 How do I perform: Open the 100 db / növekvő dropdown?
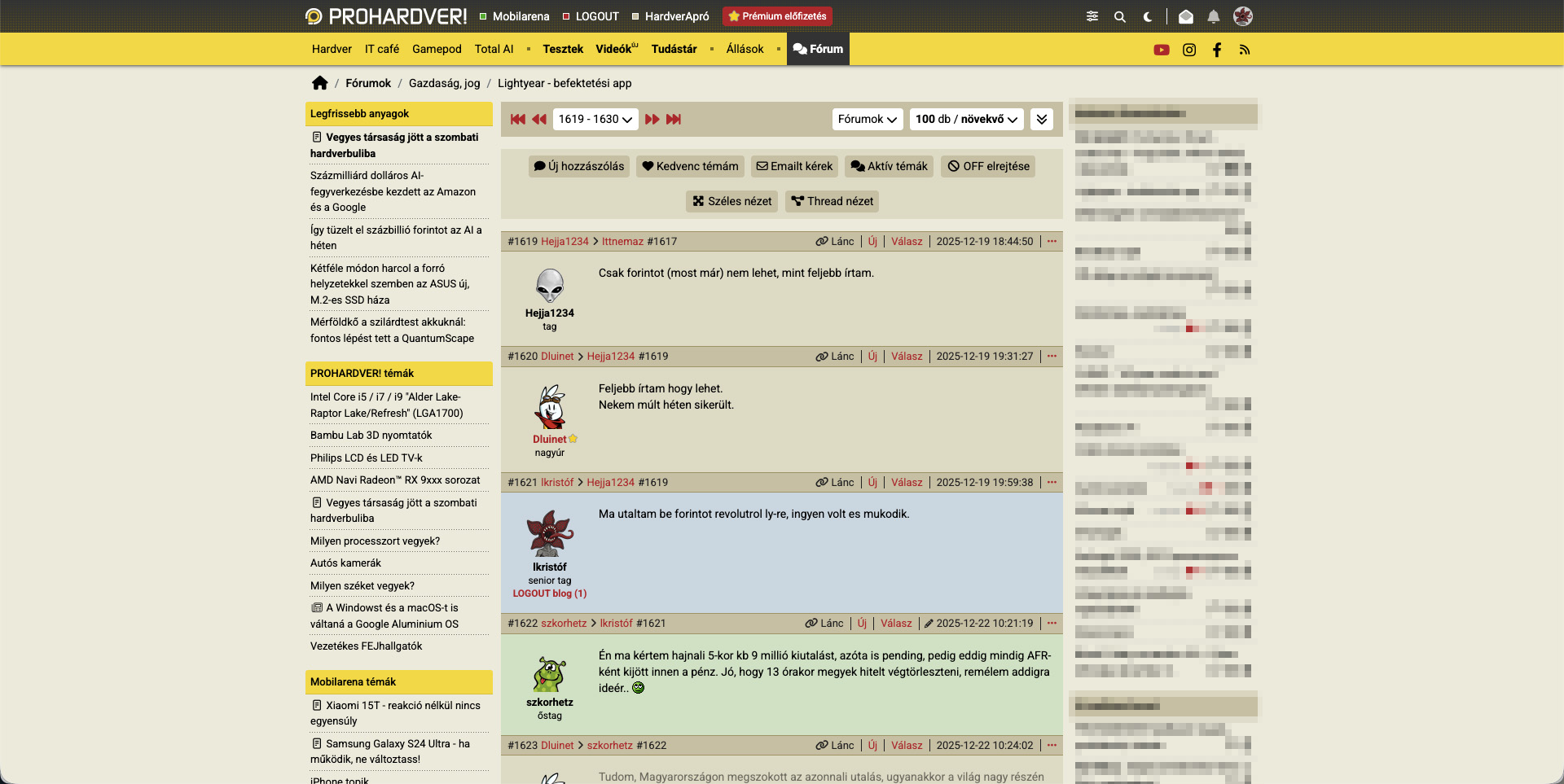tap(966, 119)
